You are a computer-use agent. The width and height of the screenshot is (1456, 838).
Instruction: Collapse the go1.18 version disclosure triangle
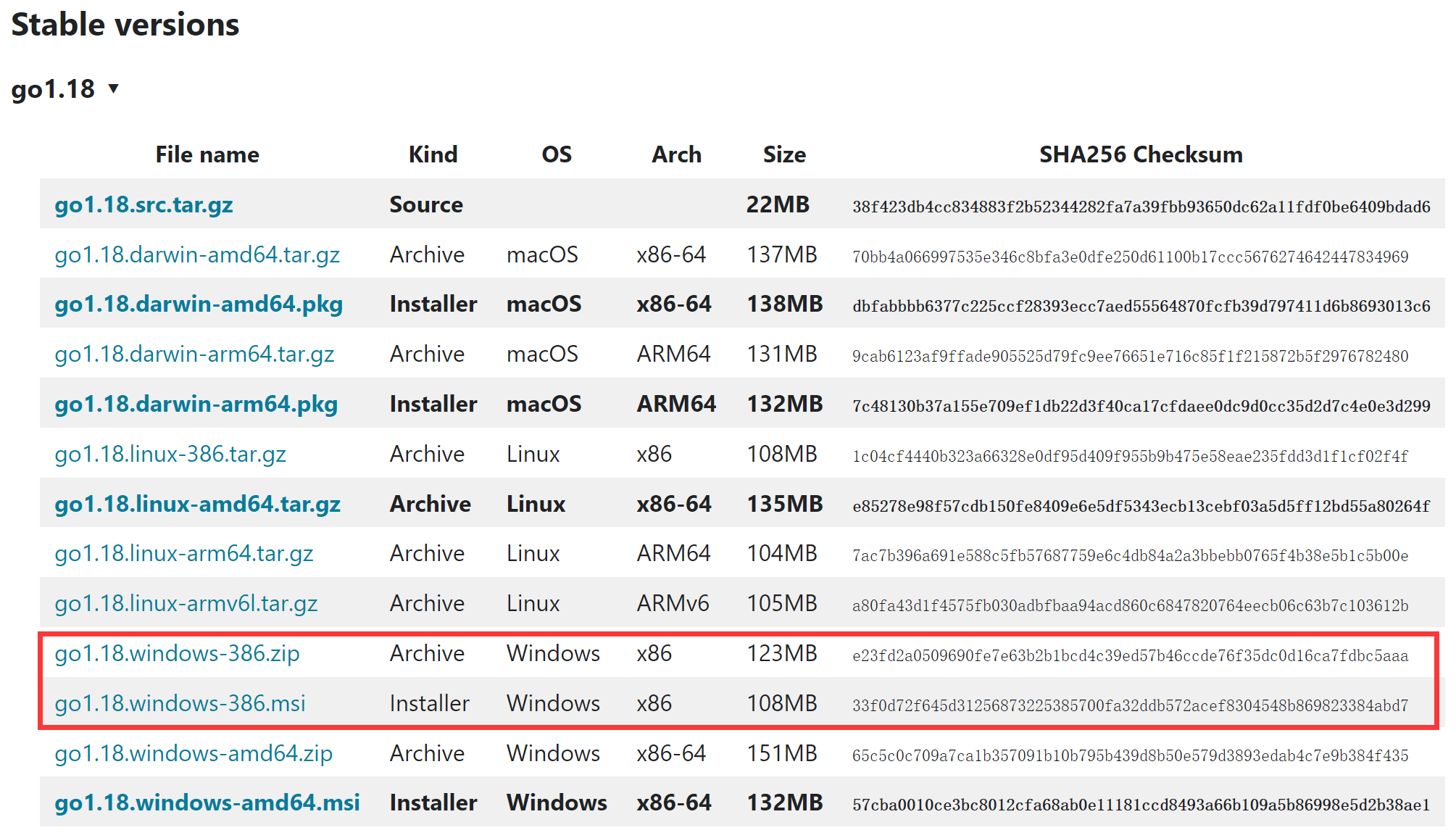tap(113, 88)
